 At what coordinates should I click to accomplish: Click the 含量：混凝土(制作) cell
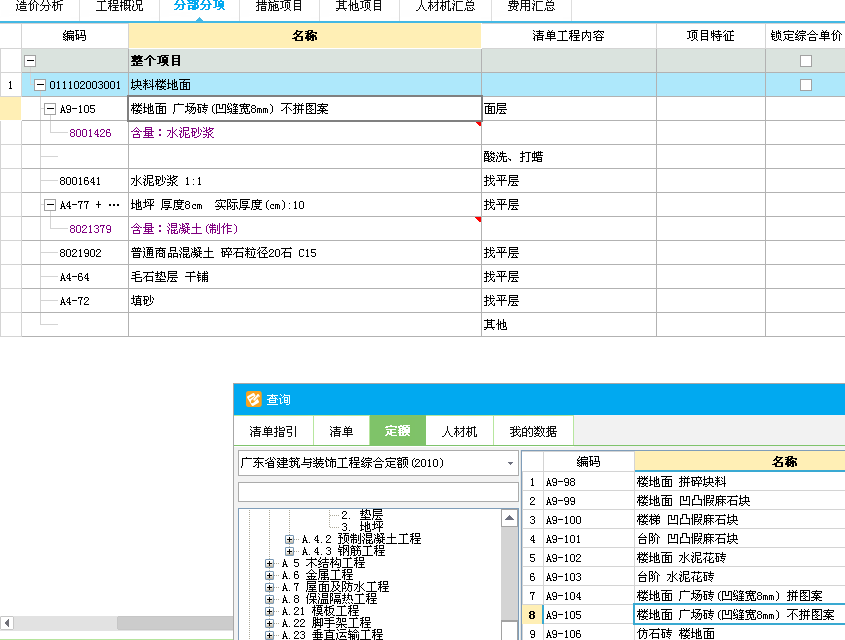pyautogui.click(x=304, y=228)
